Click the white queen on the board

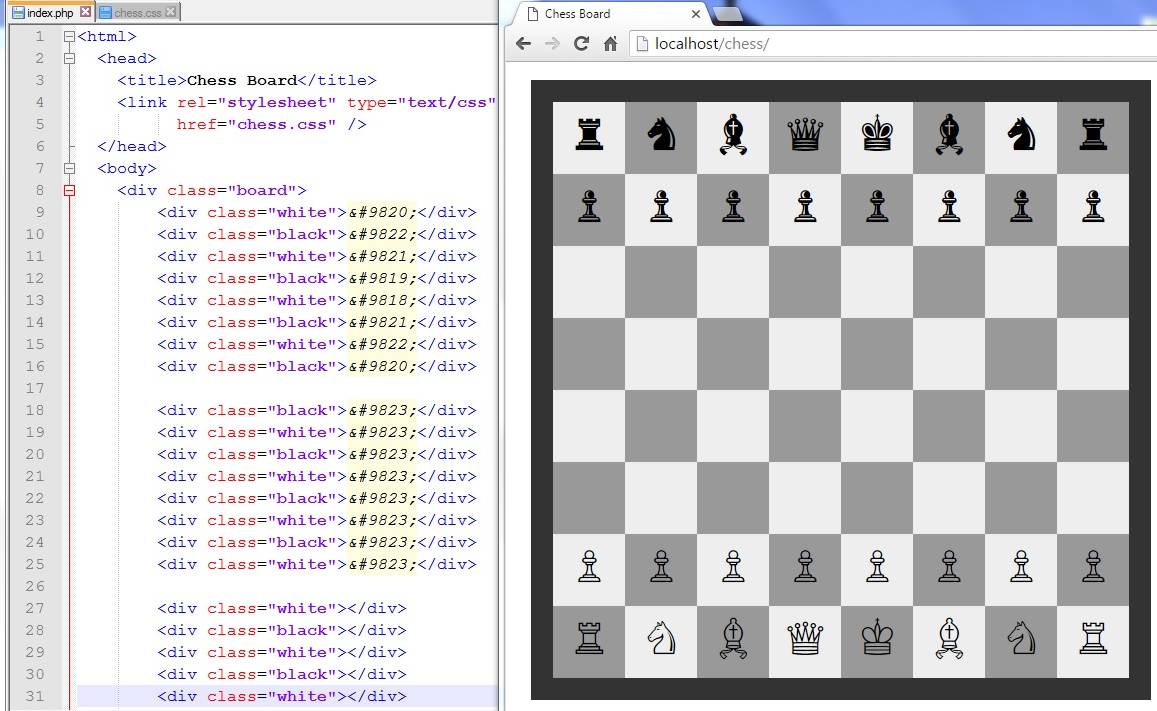pos(804,639)
